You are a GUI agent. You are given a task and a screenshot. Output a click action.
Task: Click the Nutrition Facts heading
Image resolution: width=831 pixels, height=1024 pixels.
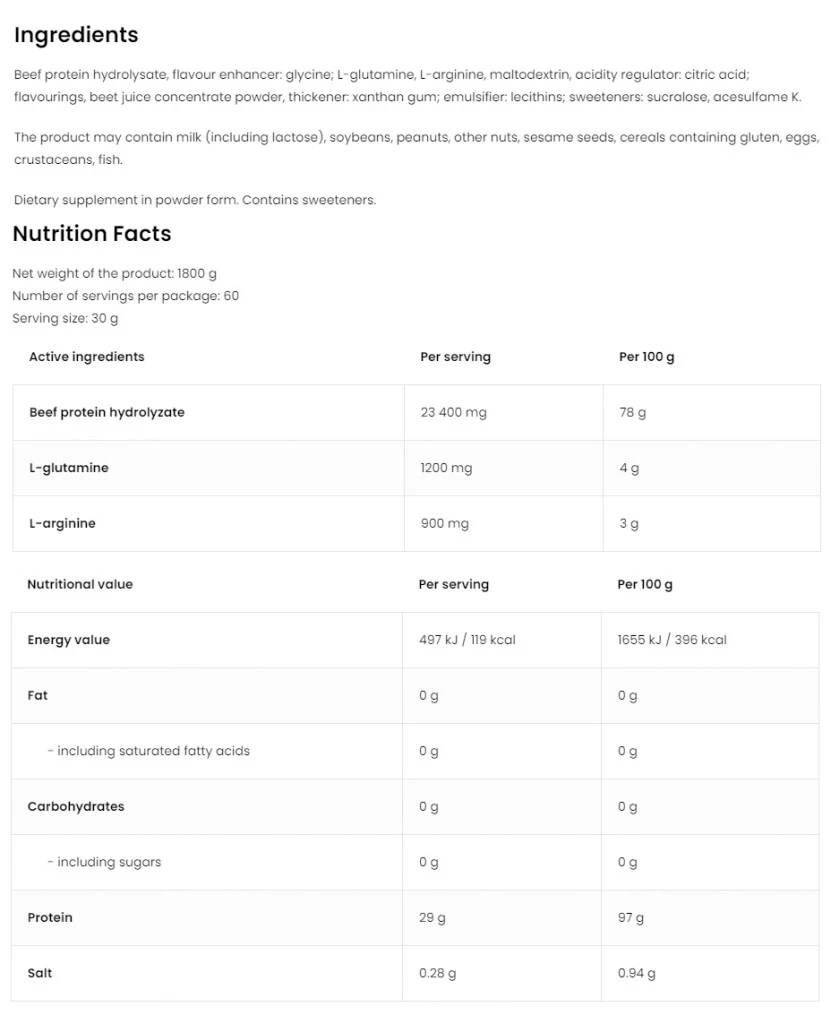pos(92,234)
